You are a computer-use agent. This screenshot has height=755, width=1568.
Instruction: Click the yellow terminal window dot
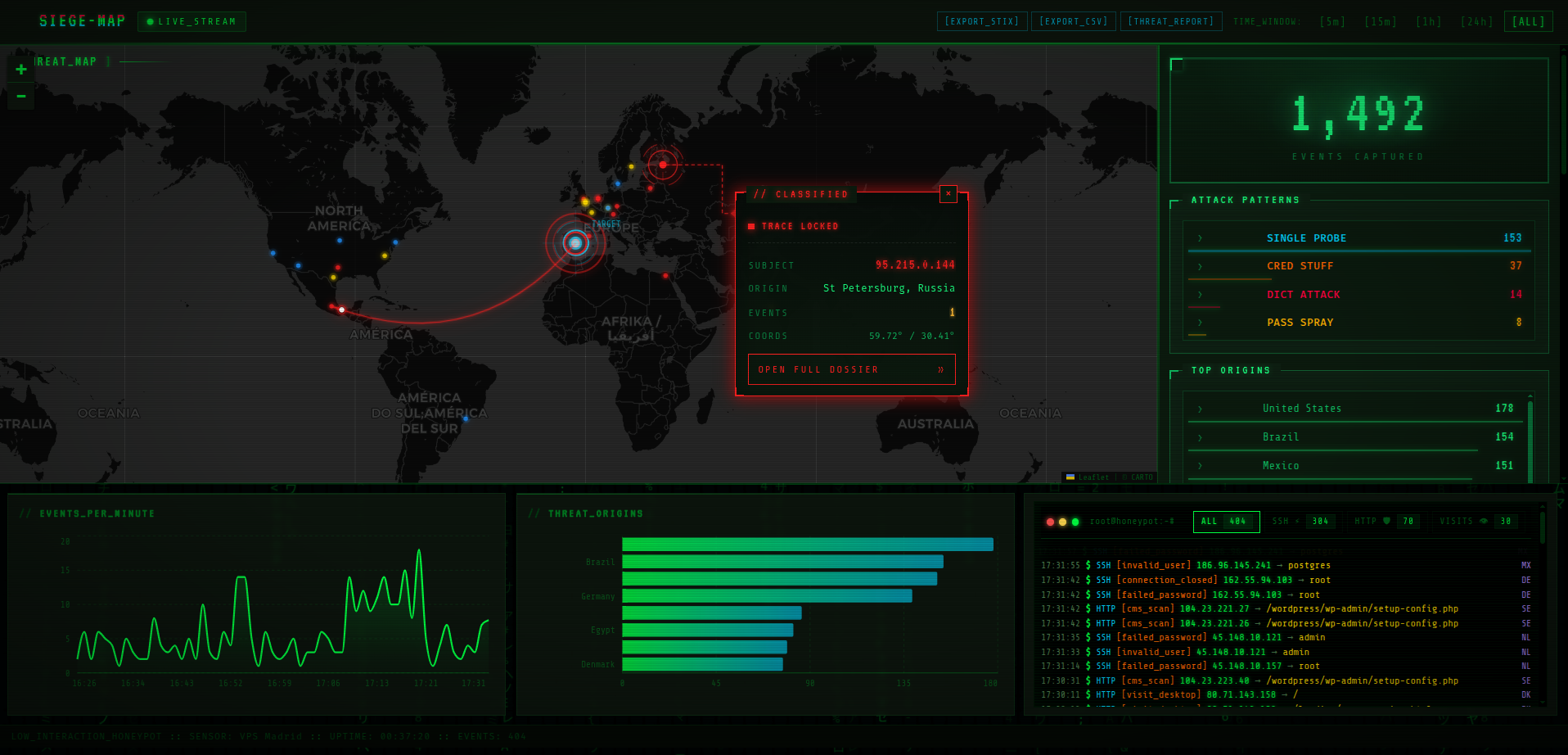coord(1063,522)
